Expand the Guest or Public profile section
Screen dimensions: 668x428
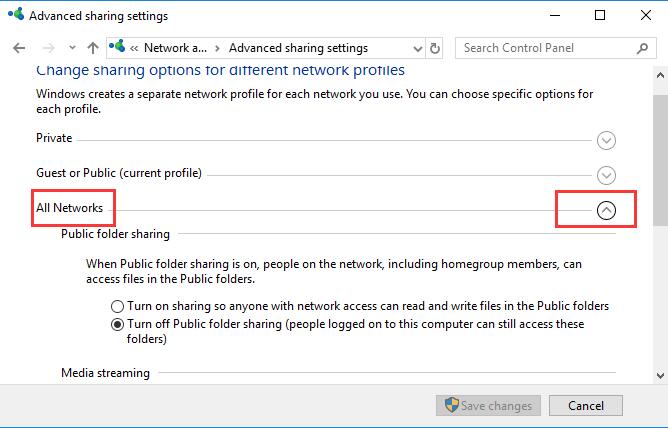606,175
